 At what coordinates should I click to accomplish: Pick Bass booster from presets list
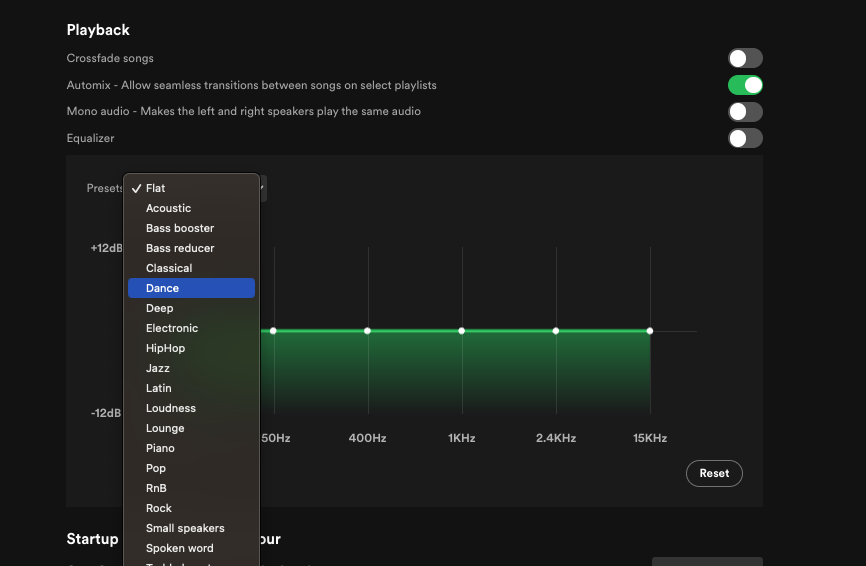tap(191, 228)
